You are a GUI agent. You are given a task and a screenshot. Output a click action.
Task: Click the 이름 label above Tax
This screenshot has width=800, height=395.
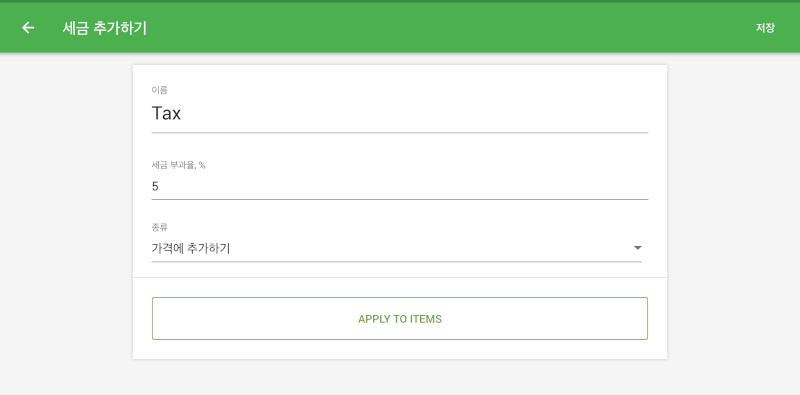pos(160,90)
